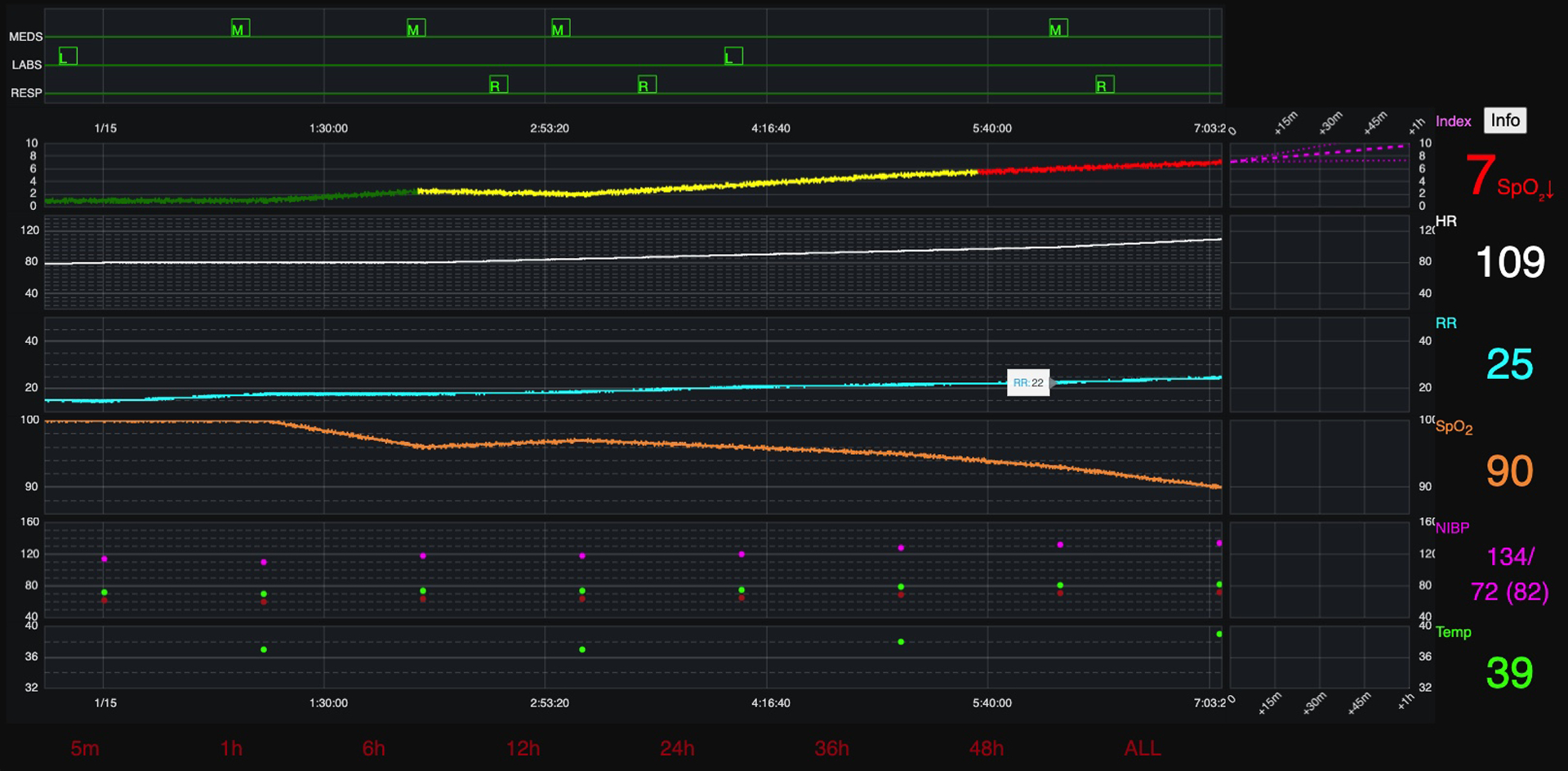Click the R marker after 5:40:00
1568x771 pixels.
[1104, 85]
